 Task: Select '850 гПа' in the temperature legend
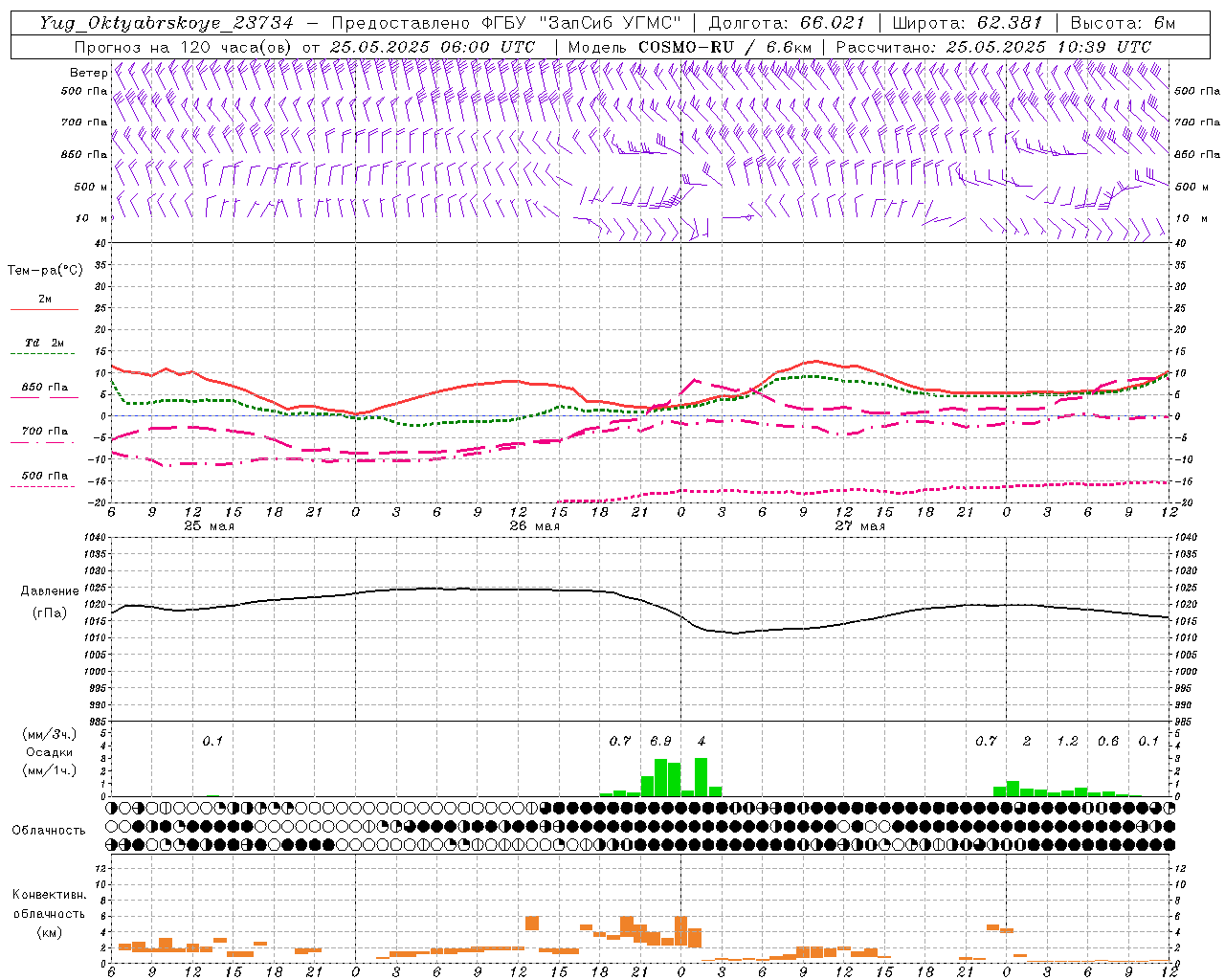point(45,388)
